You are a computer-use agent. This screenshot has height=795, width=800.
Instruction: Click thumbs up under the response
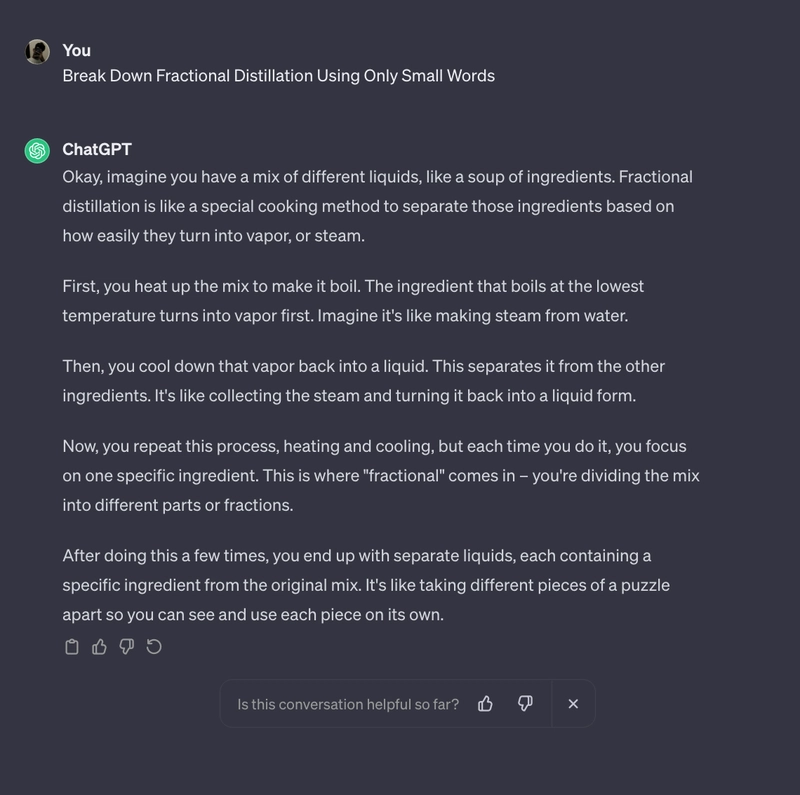(x=99, y=647)
